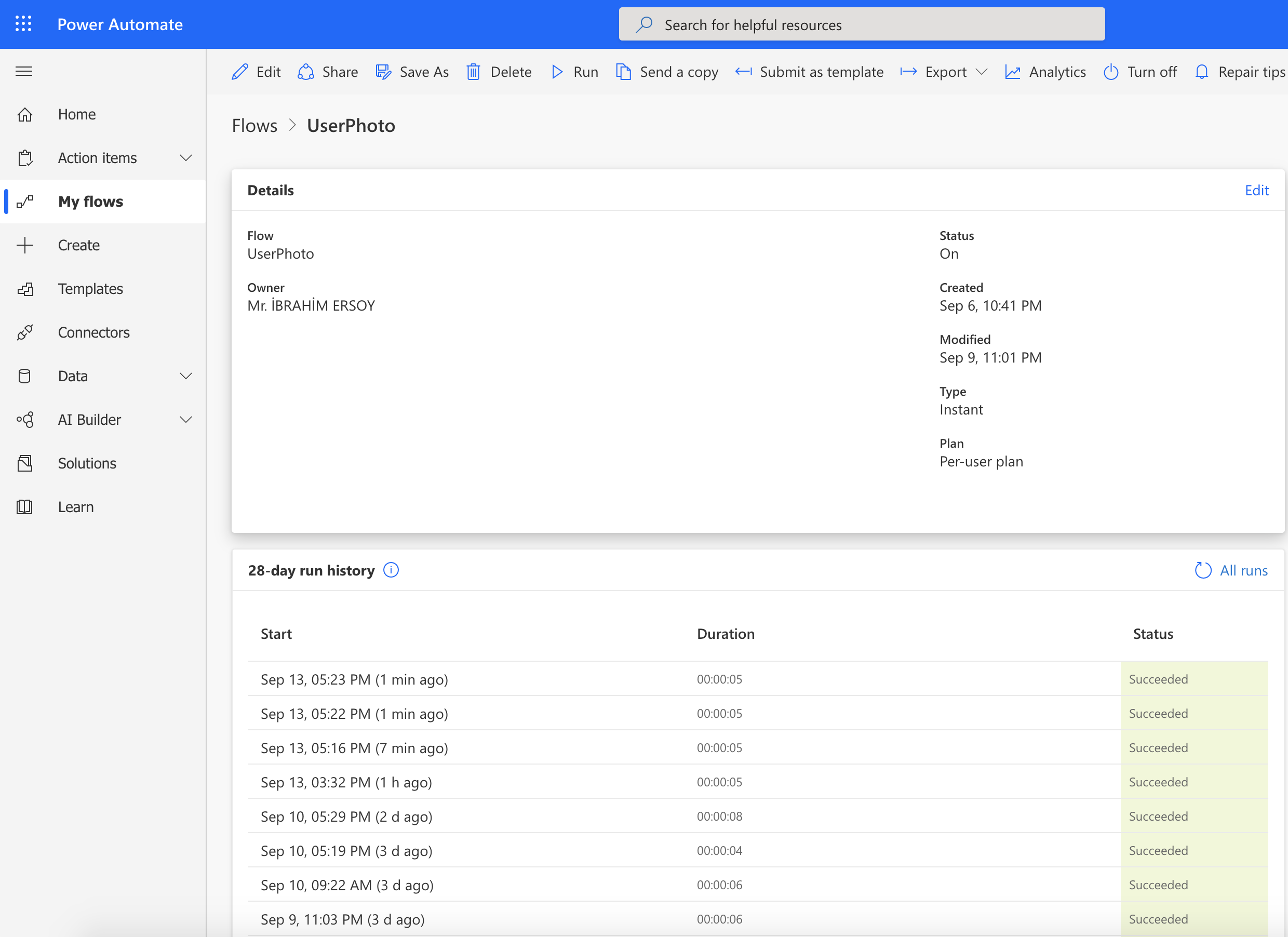This screenshot has height=937, width=1288.
Task: Click the UserPhoto breadcrumb title
Action: pyautogui.click(x=351, y=126)
